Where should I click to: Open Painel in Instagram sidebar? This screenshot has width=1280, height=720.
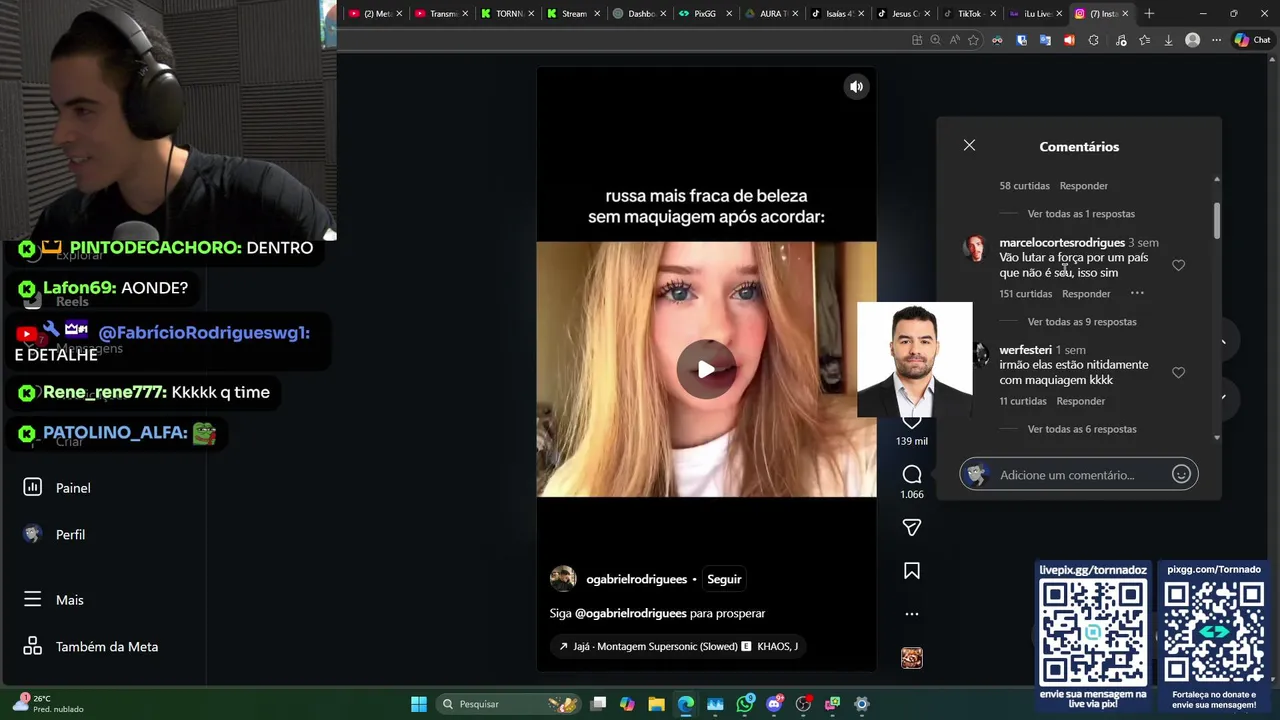click(73, 488)
